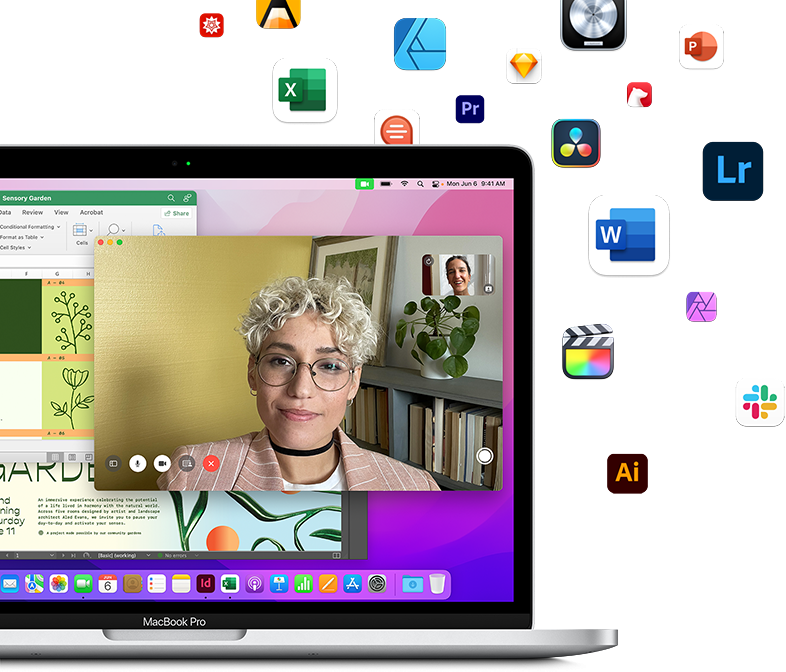The image size is (786, 672).
Task: Take a Live Photo with shutter button
Action: click(x=485, y=456)
